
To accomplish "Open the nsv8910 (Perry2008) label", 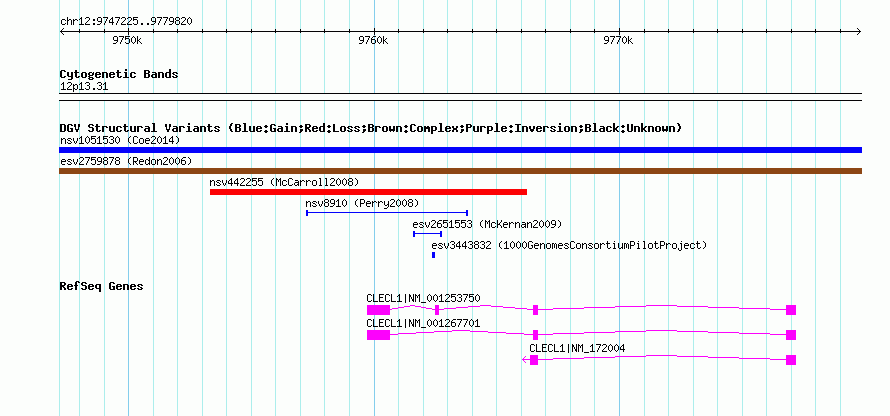I will click(x=363, y=203).
